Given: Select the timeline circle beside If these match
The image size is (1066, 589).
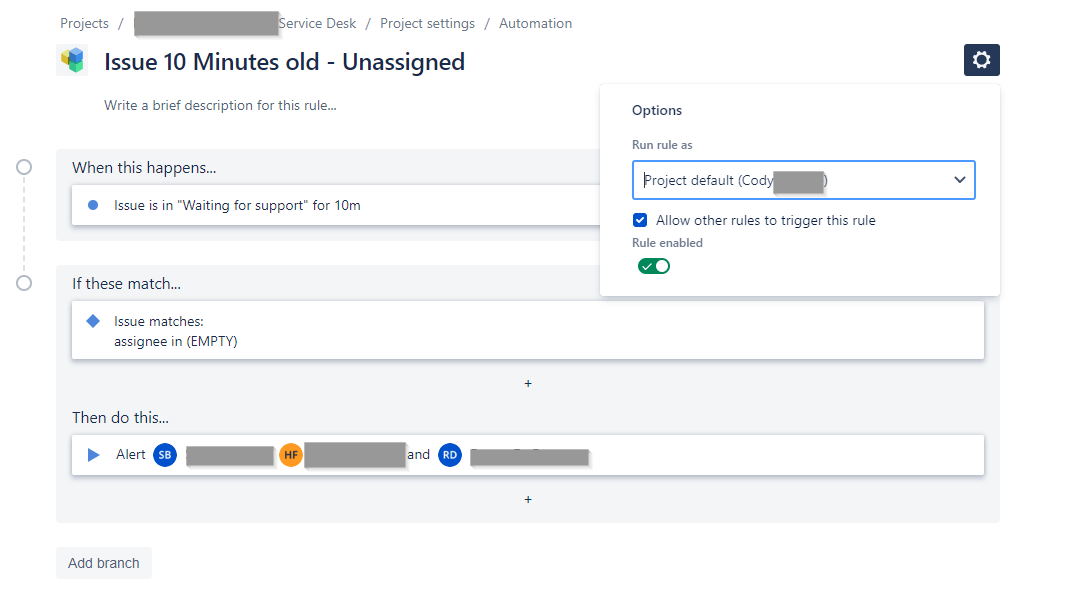Looking at the screenshot, I should click(24, 283).
